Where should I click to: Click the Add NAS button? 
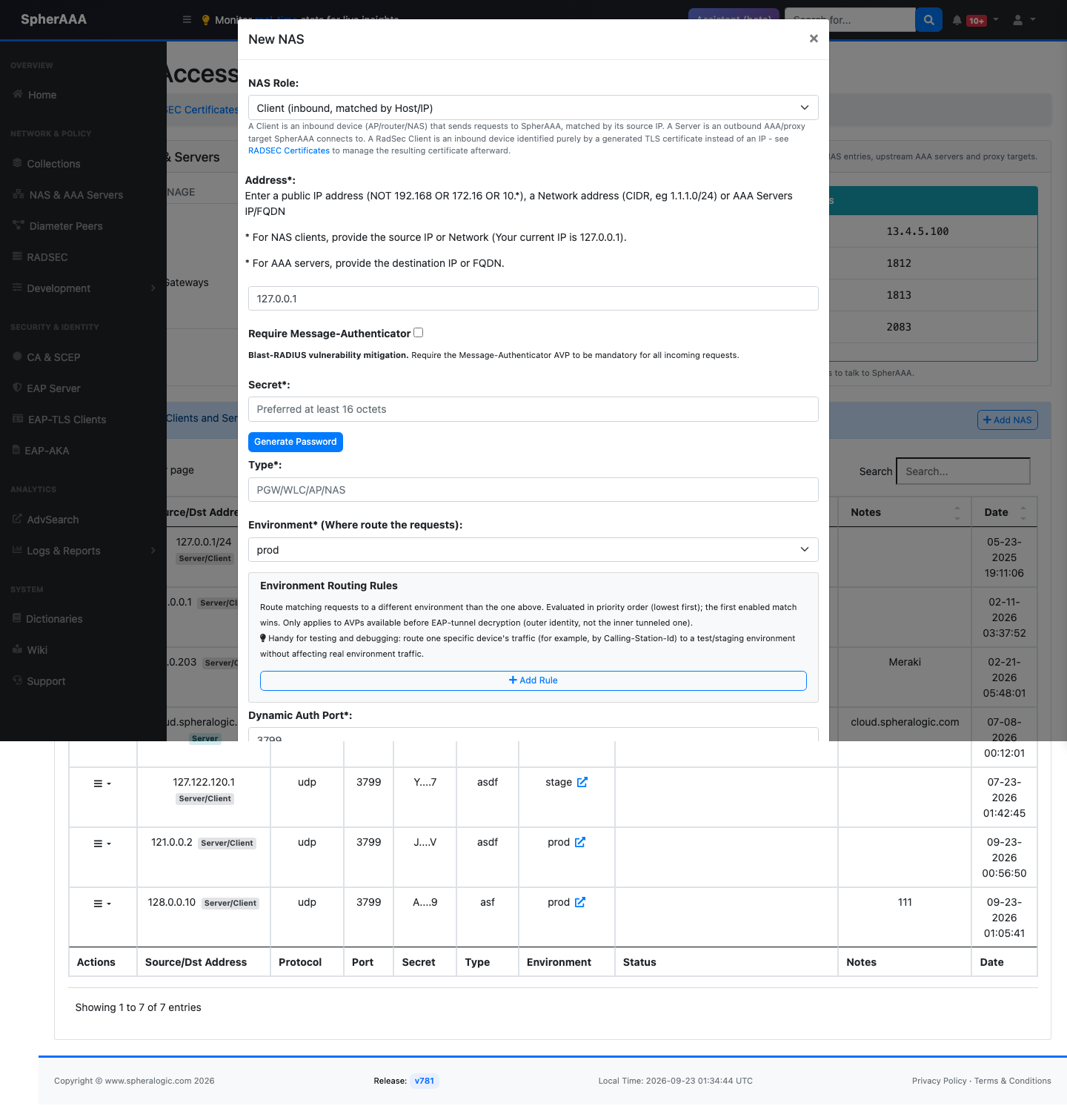tap(1008, 420)
